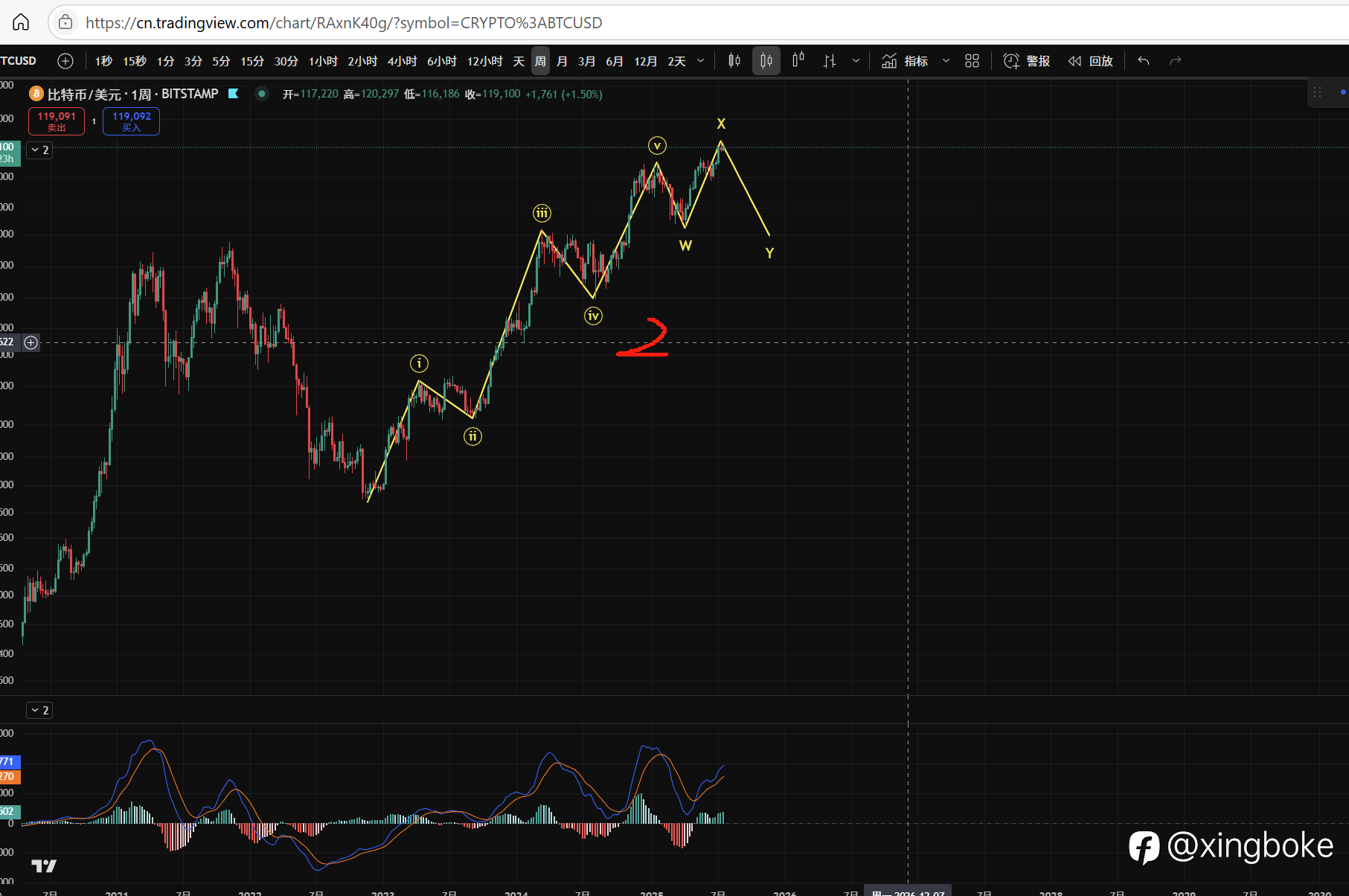Image resolution: width=1349 pixels, height=896 pixels.
Task: Open the 警报 alert button
Action: pyautogui.click(x=1026, y=61)
